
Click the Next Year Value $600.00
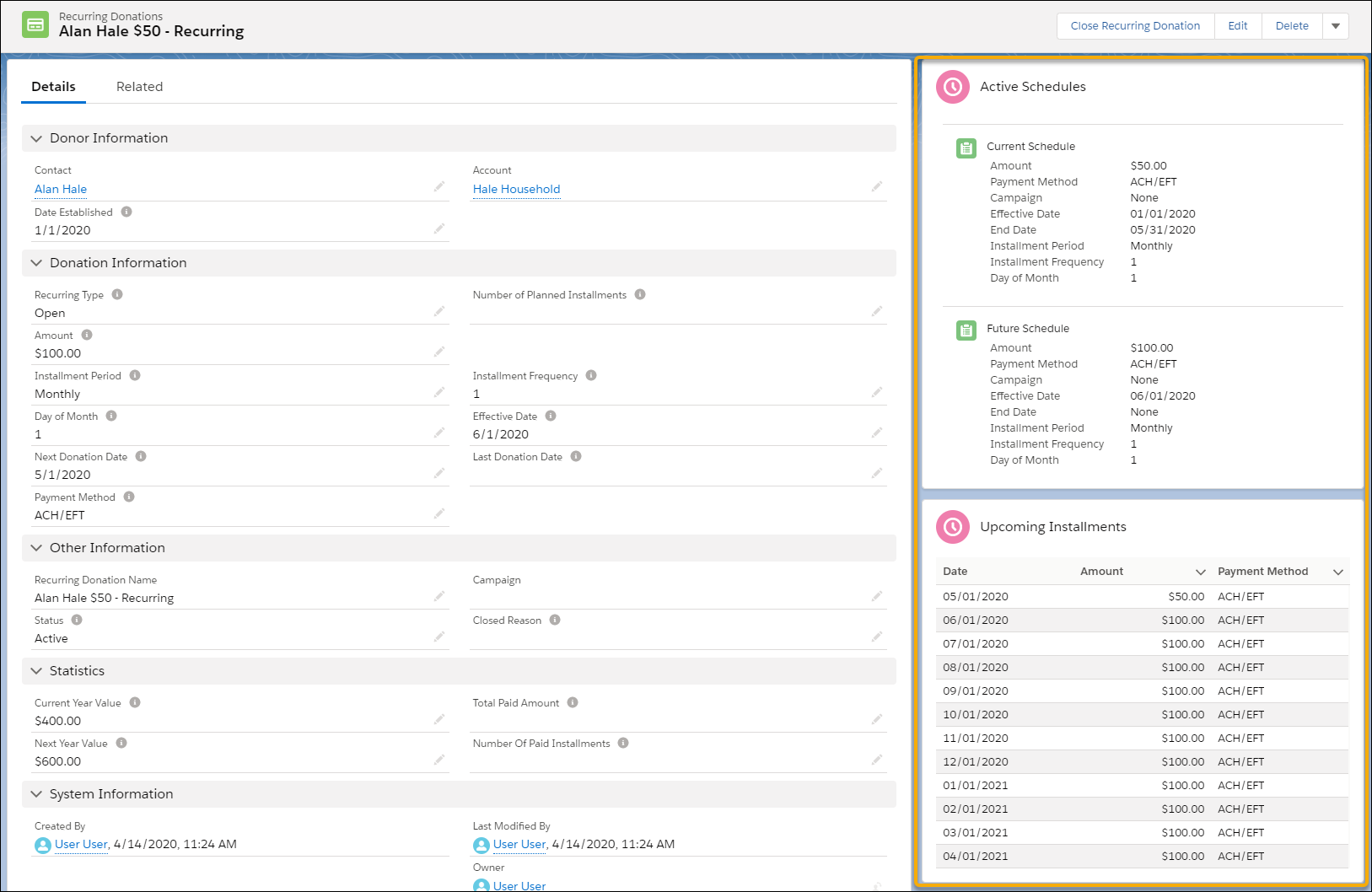tap(58, 761)
